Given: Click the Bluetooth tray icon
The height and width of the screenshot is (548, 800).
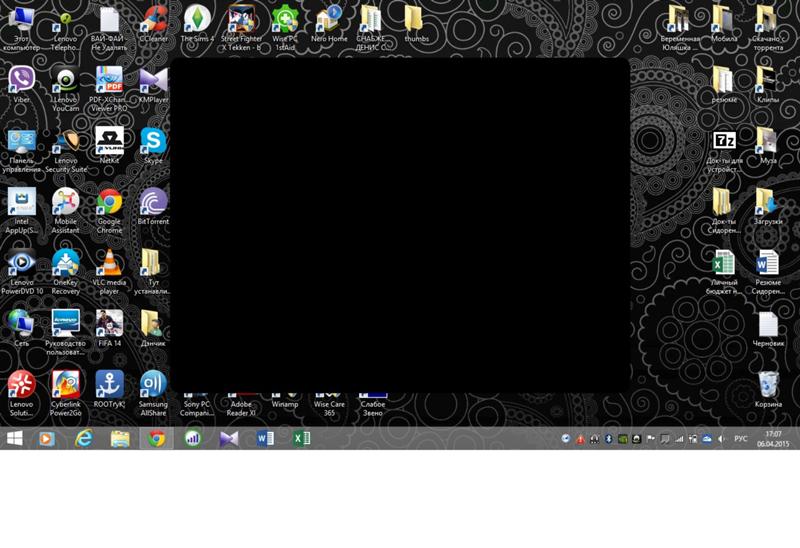Looking at the screenshot, I should tap(608, 439).
